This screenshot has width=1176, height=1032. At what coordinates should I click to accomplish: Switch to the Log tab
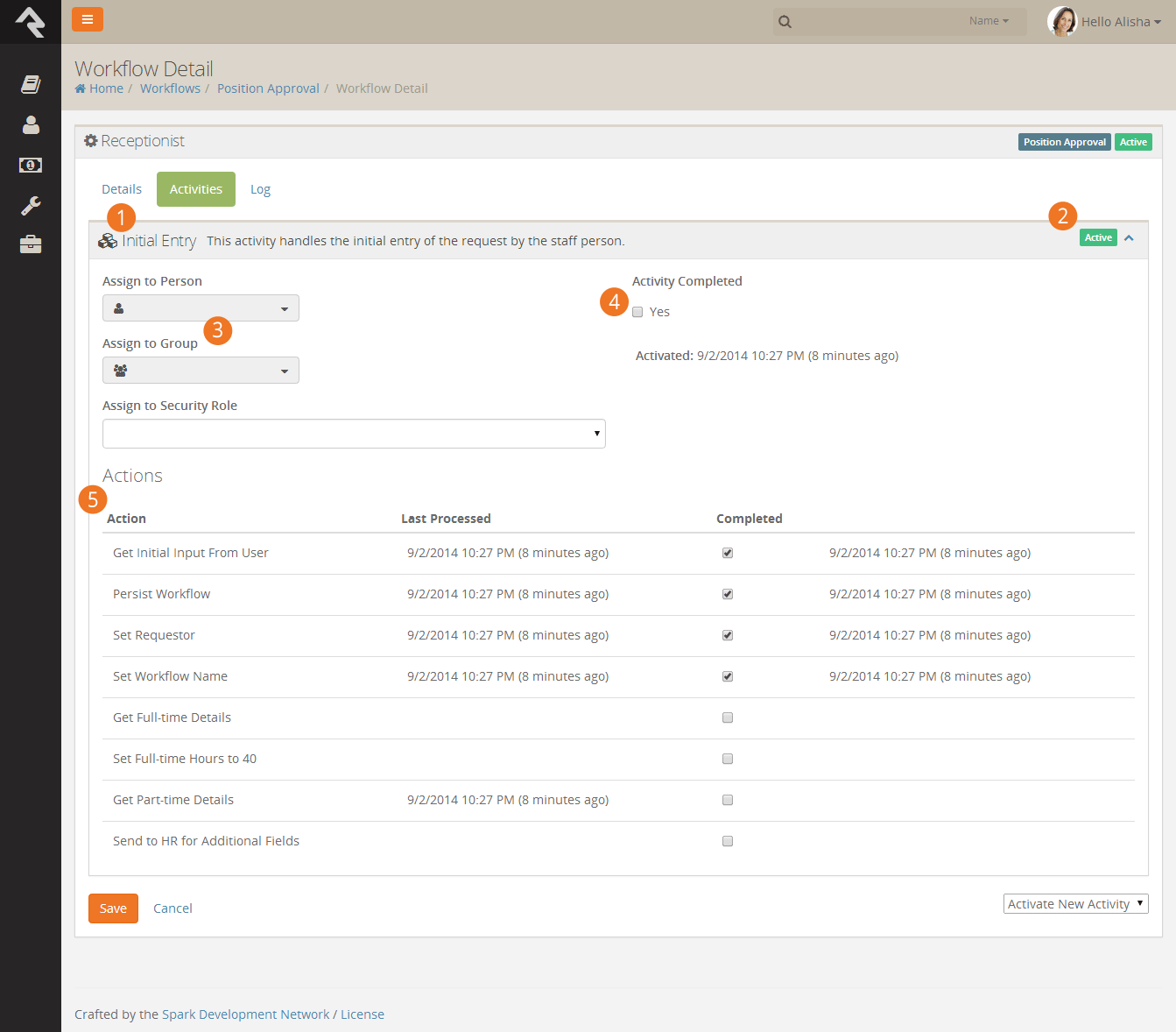tap(260, 189)
